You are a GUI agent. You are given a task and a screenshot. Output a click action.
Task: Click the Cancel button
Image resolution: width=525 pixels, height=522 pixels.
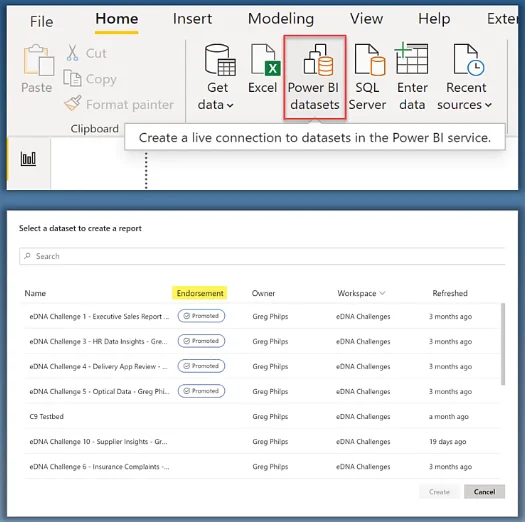[484, 492]
